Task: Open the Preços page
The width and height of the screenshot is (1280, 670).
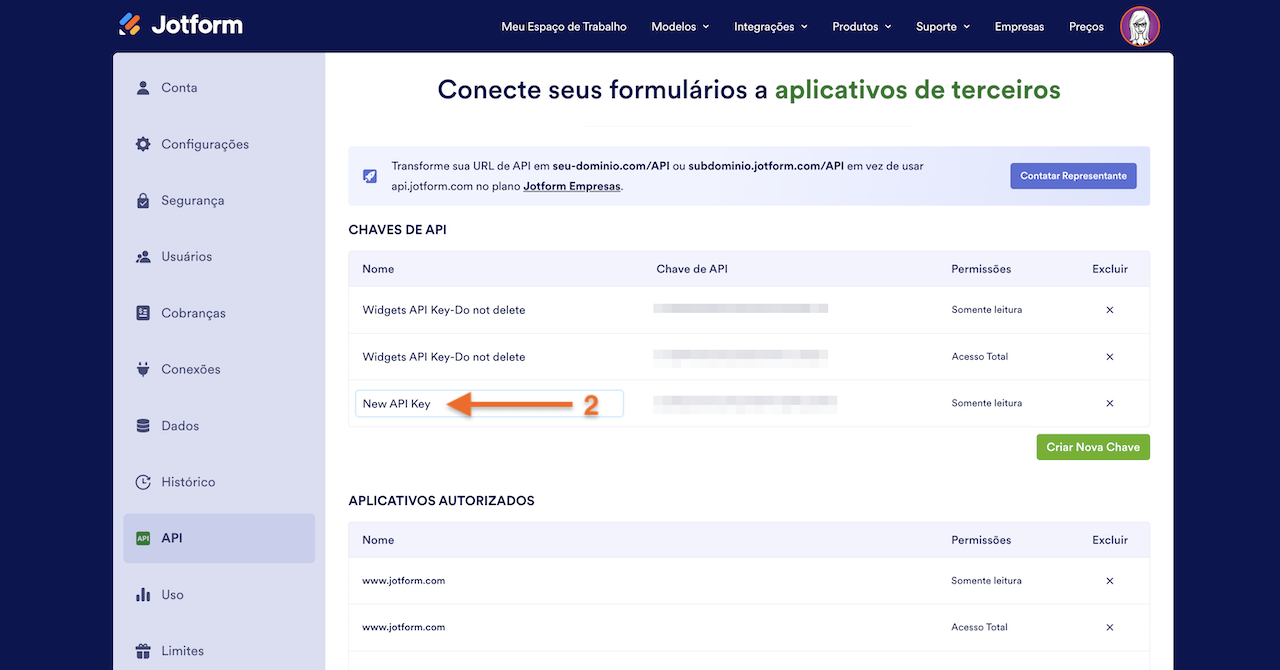Action: (1086, 27)
